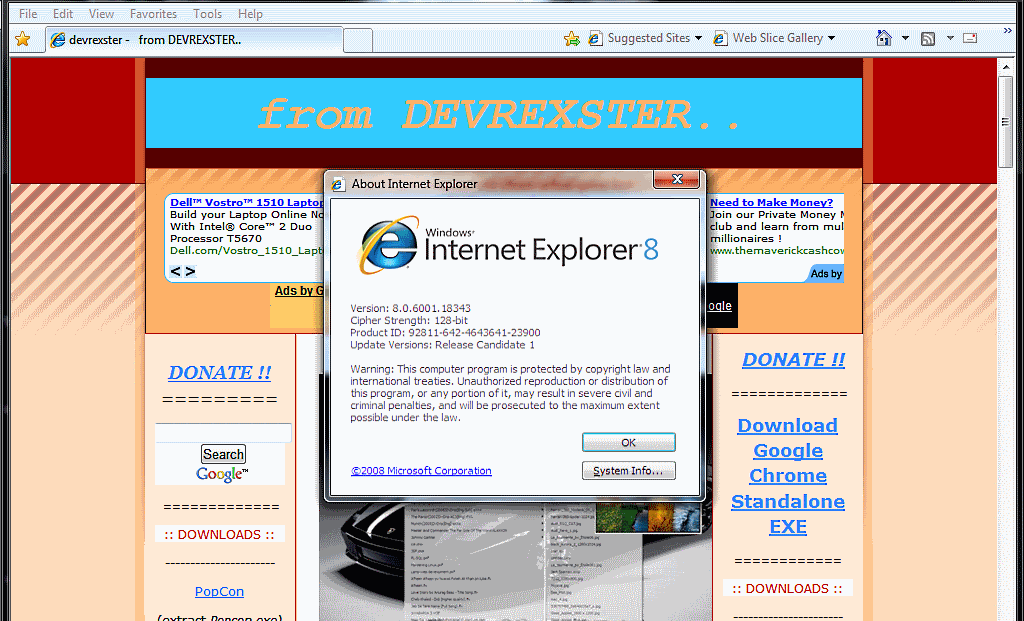Open the Help menu

tap(250, 14)
